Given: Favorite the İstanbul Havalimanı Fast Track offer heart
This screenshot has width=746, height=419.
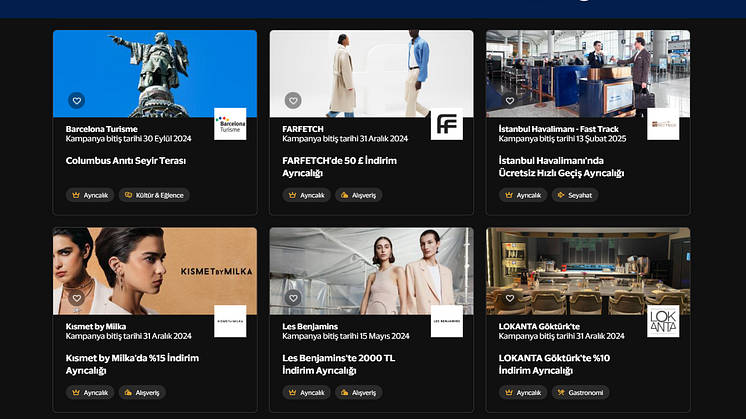Looking at the screenshot, I should click(x=510, y=100).
